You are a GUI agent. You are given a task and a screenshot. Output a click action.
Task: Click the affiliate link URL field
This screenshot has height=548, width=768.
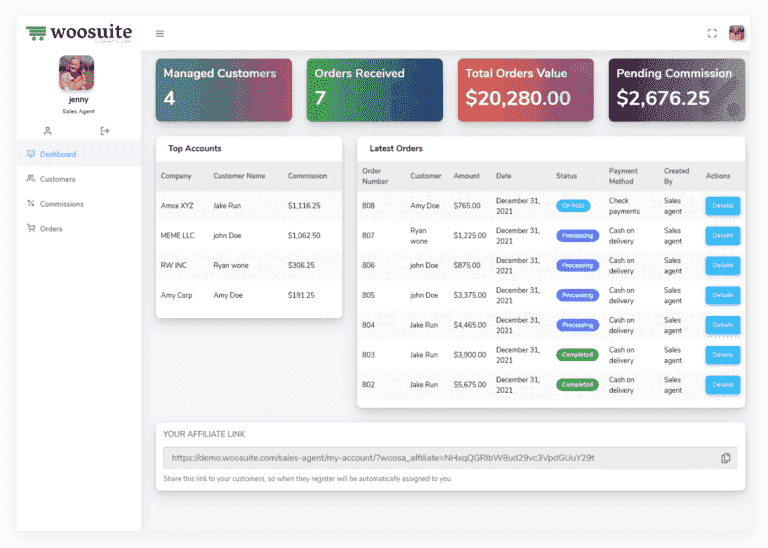click(x=450, y=458)
